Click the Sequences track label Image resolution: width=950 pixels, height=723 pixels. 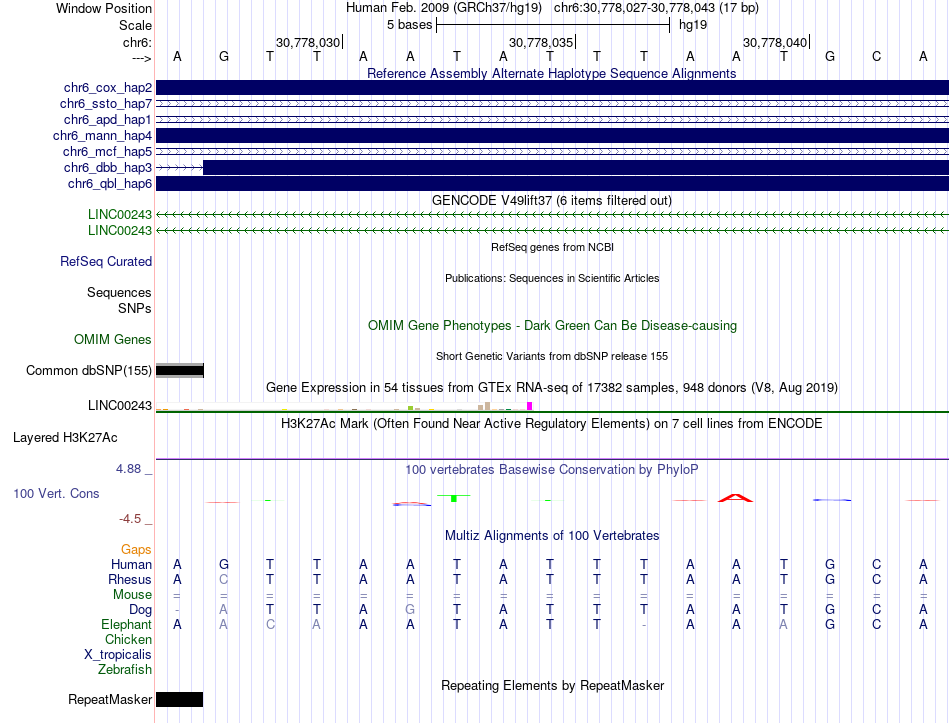119,293
